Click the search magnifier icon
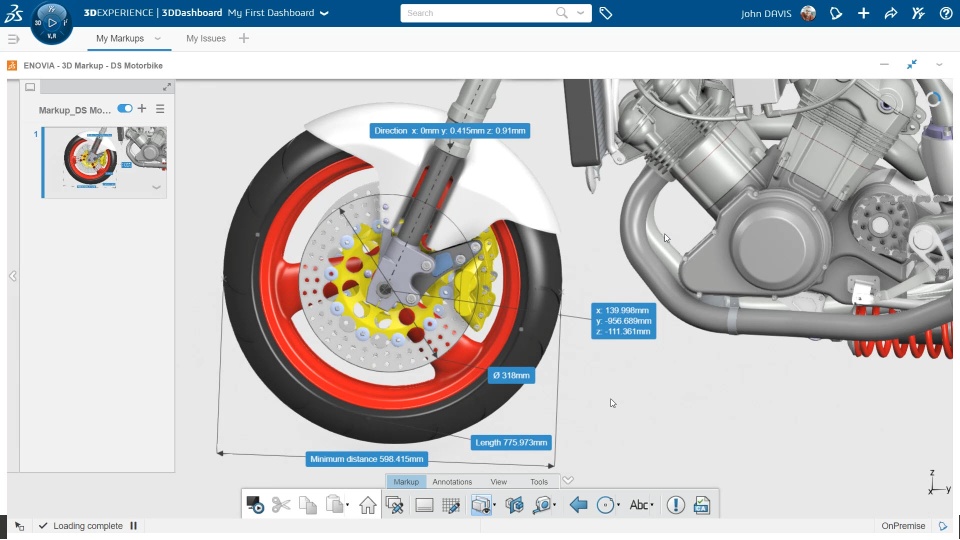 click(561, 12)
